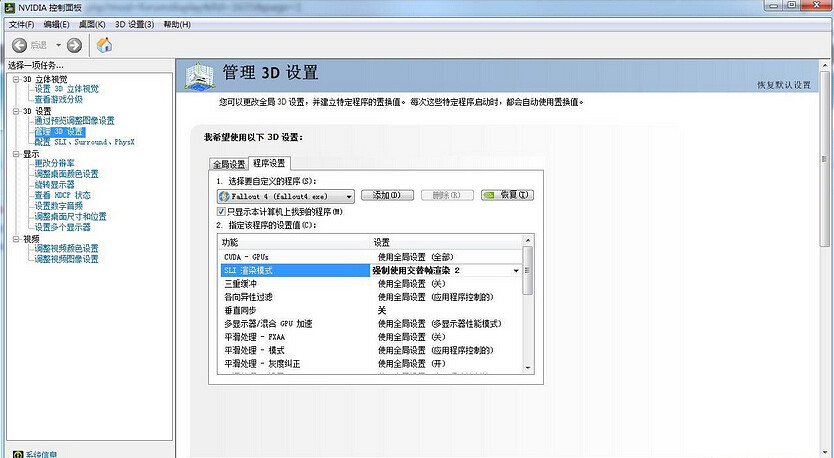Viewport: 834px width, 458px height.
Task: Click the 恢复(T) button
Action: pos(507,195)
